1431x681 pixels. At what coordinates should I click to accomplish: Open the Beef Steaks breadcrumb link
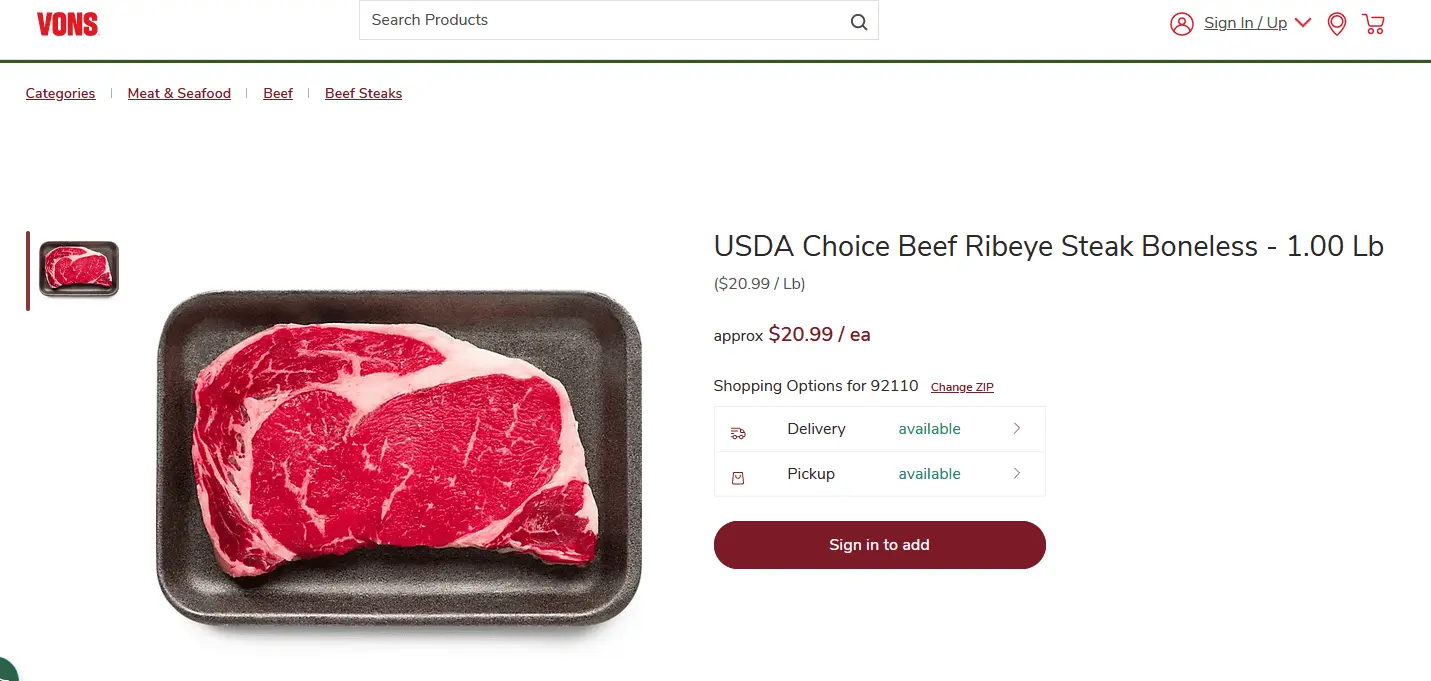click(363, 93)
